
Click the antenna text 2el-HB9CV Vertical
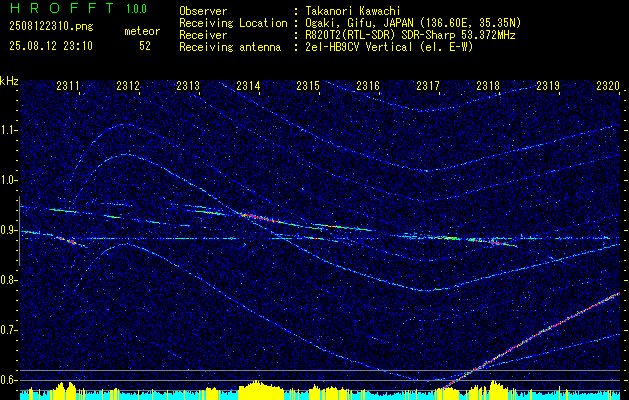(x=359, y=47)
